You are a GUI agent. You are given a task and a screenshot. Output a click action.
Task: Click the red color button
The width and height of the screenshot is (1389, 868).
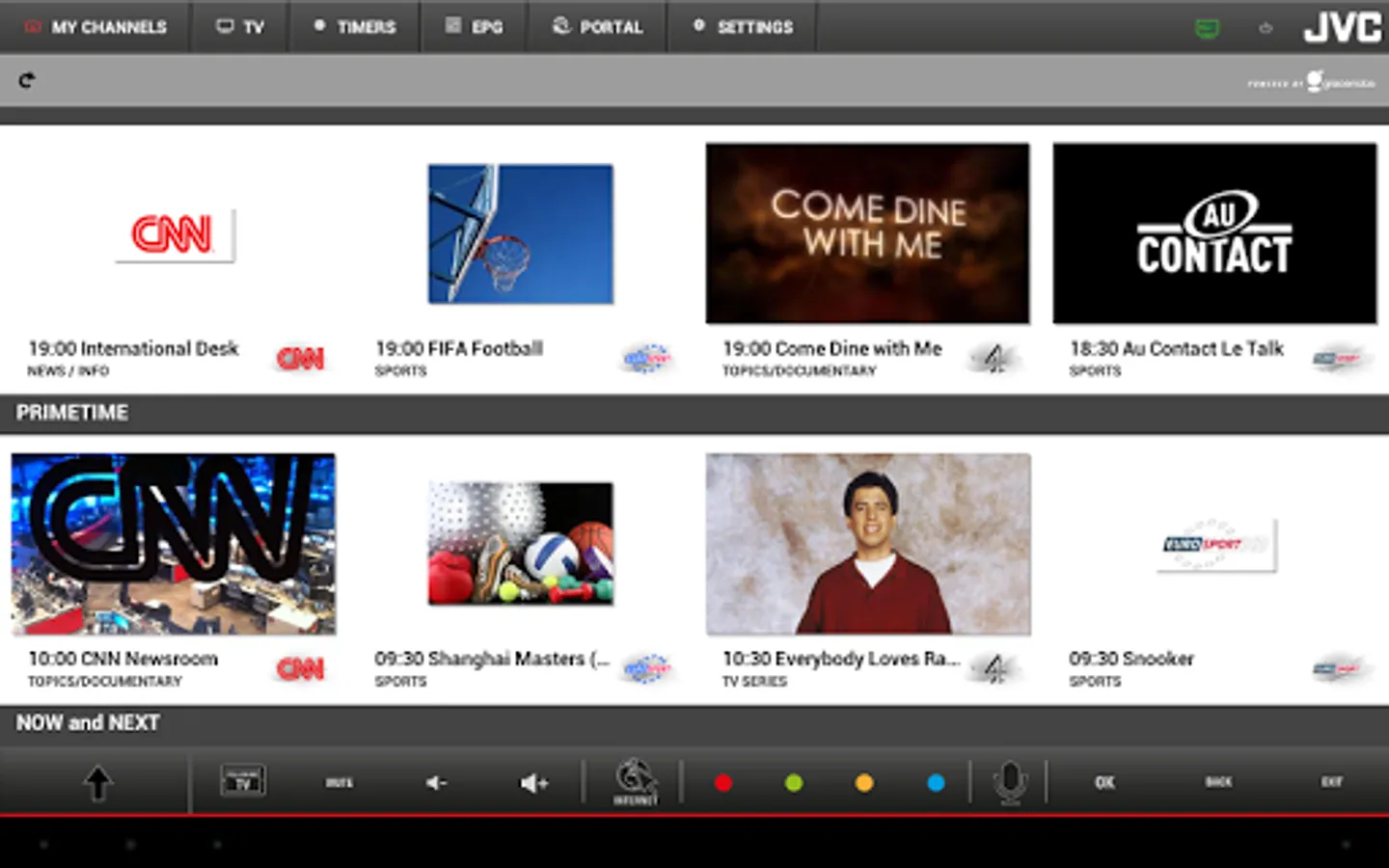click(x=723, y=783)
